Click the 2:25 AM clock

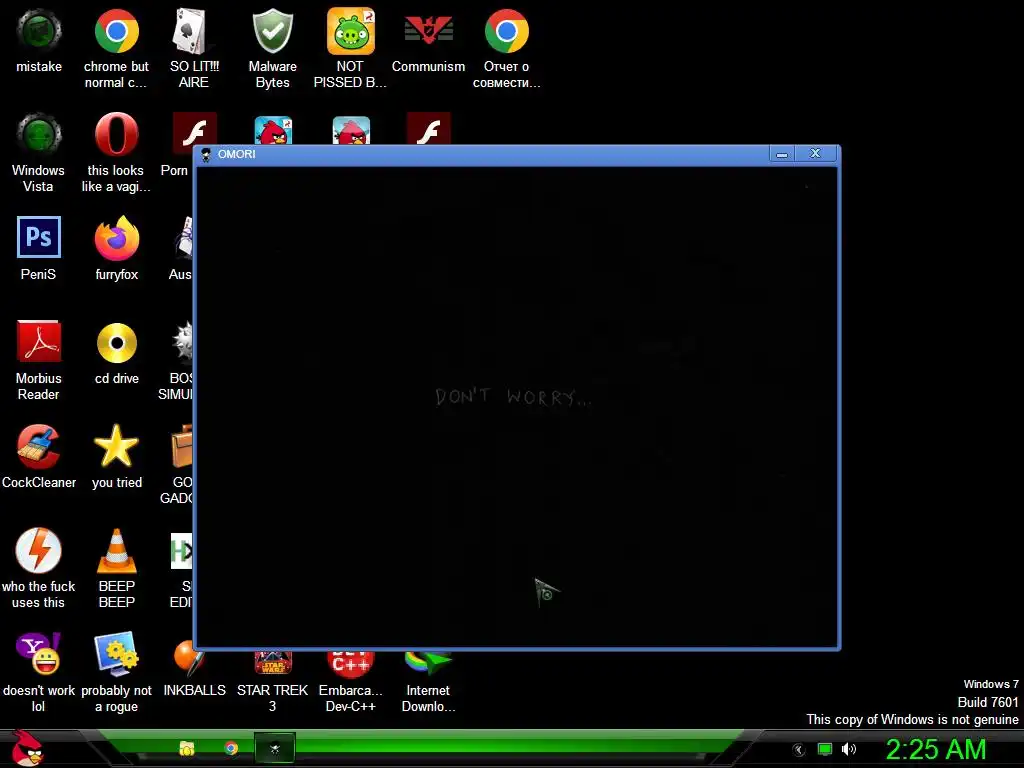point(935,749)
